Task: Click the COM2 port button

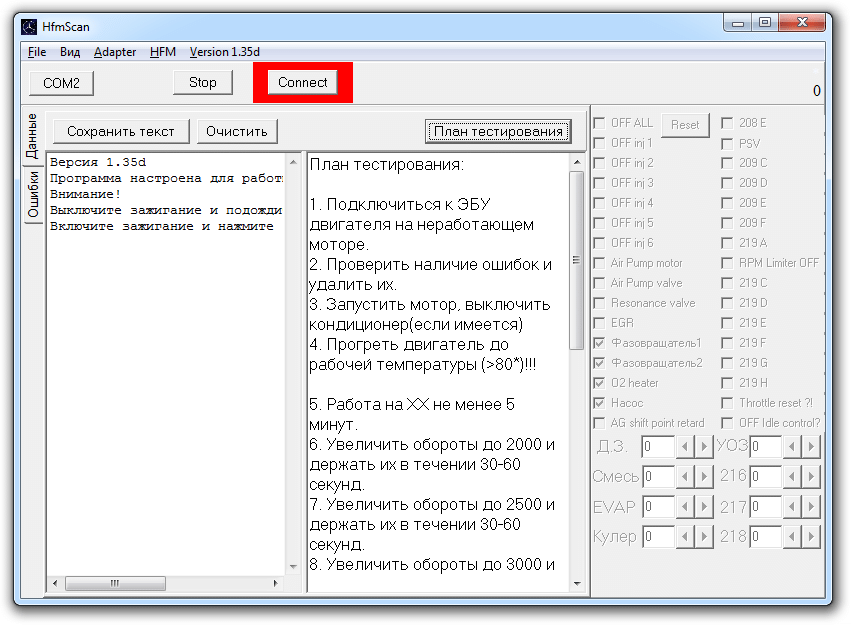Action: (61, 83)
